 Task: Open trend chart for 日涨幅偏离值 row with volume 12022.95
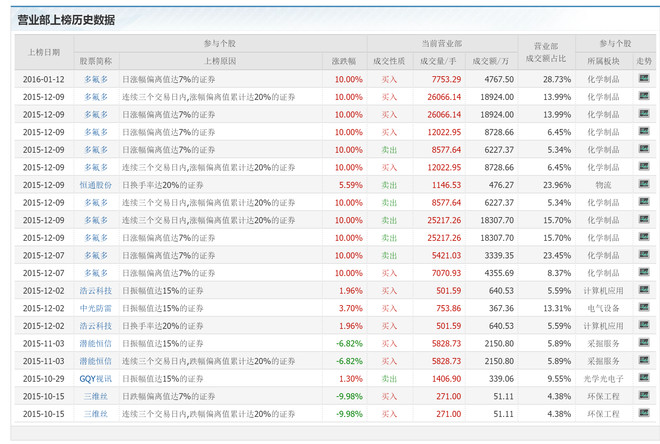(644, 131)
